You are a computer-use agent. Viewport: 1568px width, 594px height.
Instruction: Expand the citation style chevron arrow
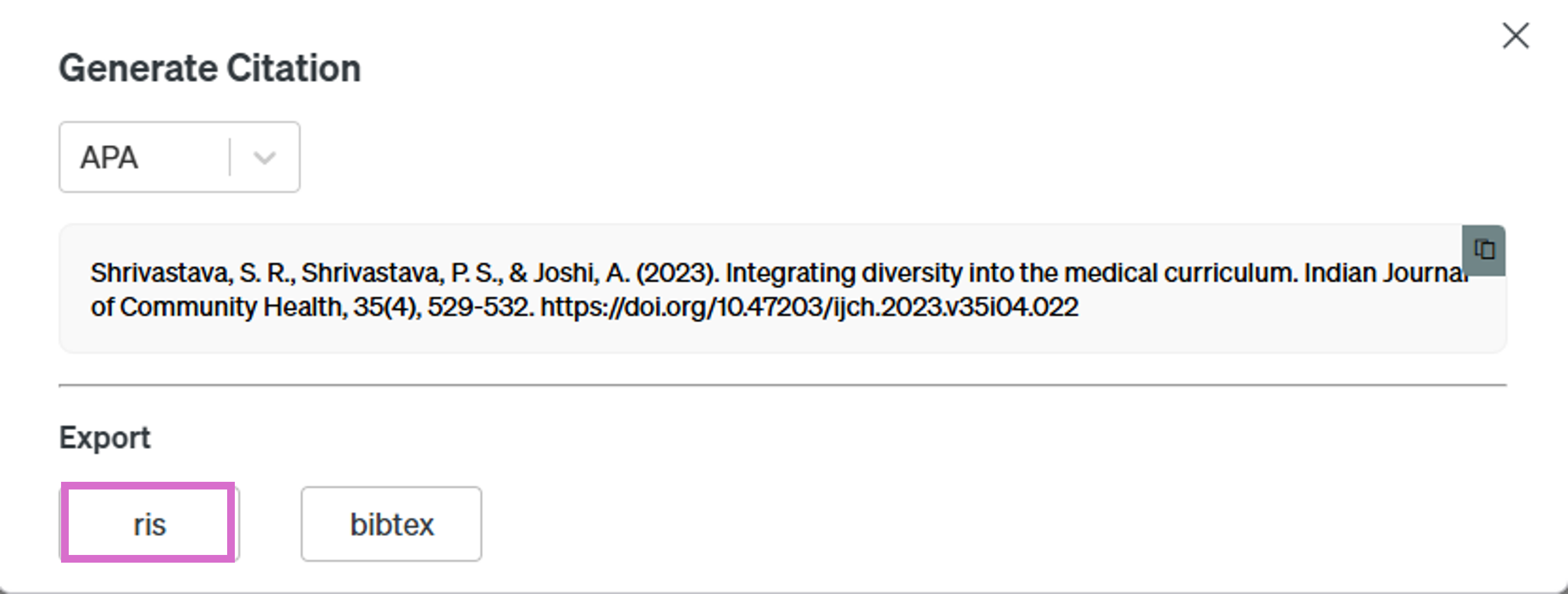pyautogui.click(x=264, y=158)
